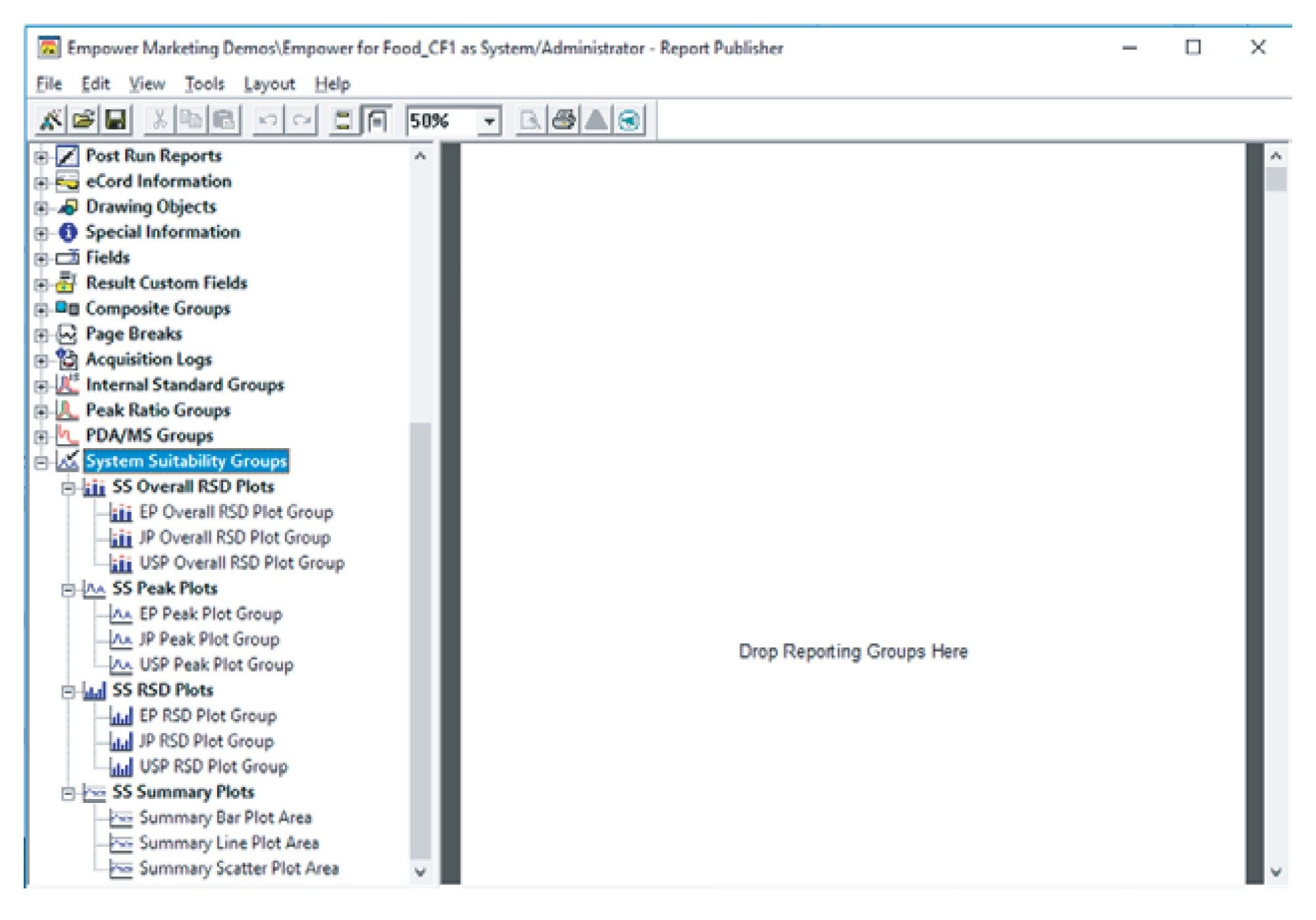Select USP RSD Plot Group
Image resolution: width=1316 pixels, height=920 pixels.
[214, 767]
